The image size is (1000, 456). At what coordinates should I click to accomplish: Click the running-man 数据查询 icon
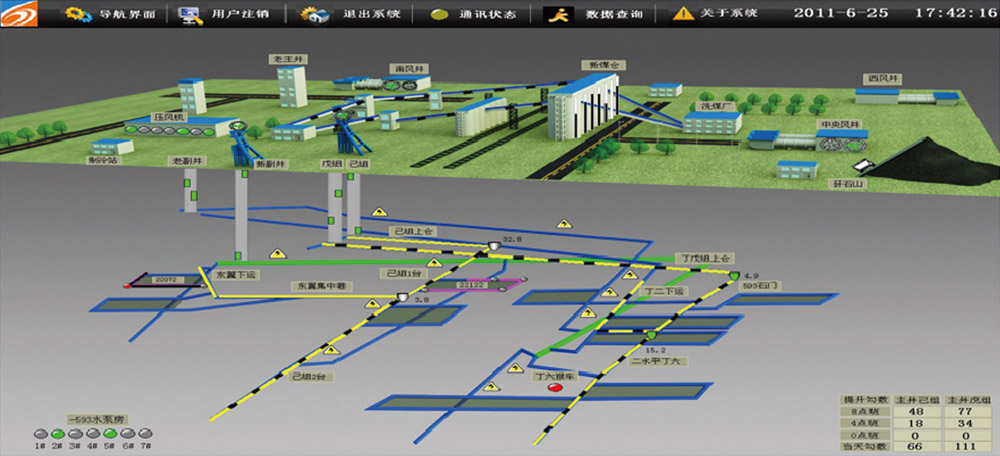[560, 14]
